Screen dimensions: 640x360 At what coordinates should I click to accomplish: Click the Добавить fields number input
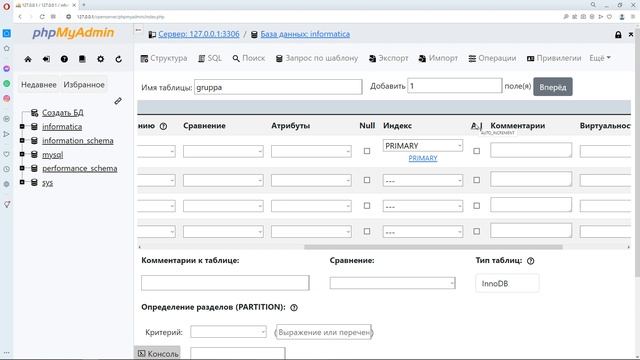(454, 86)
